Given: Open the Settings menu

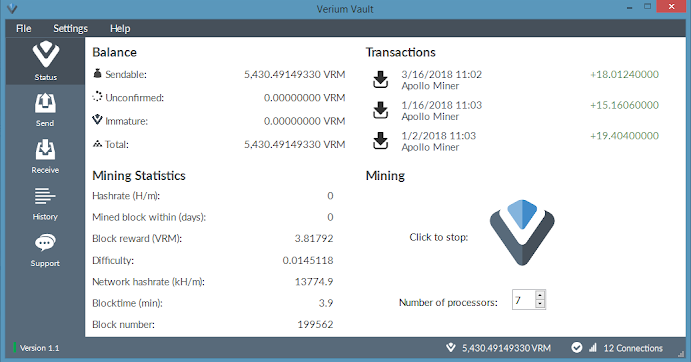Looking at the screenshot, I should click(x=71, y=29).
